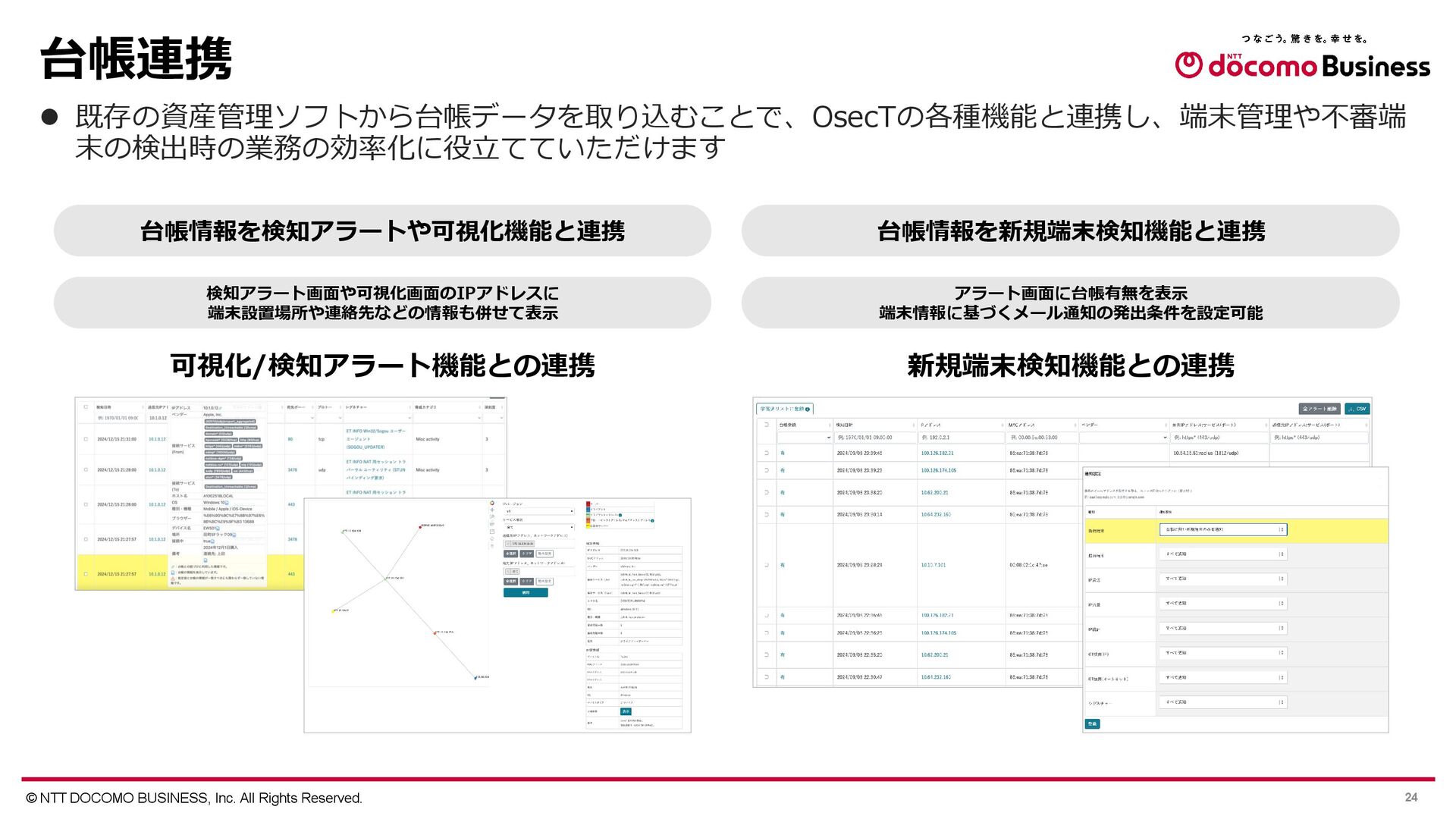This screenshot has height=819, width=1456.
Task: Open highlighted new terminal notification dropdown
Action: point(1223,529)
